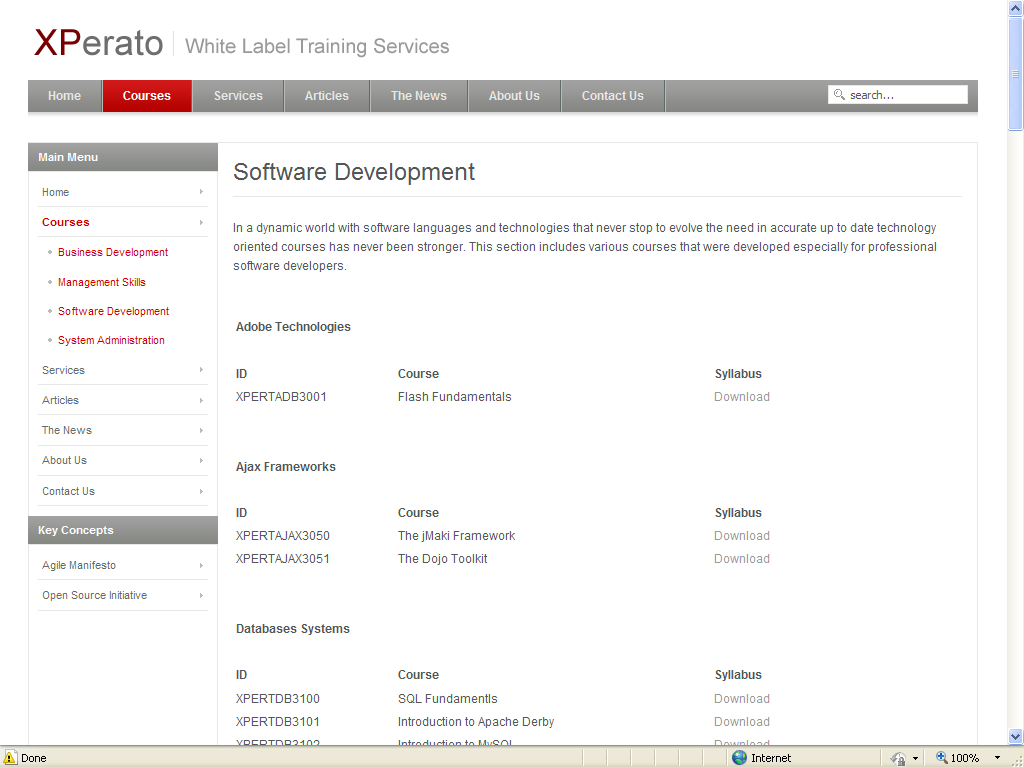Select course ID XPERTAJAX3051
1024x768 pixels.
click(283, 559)
